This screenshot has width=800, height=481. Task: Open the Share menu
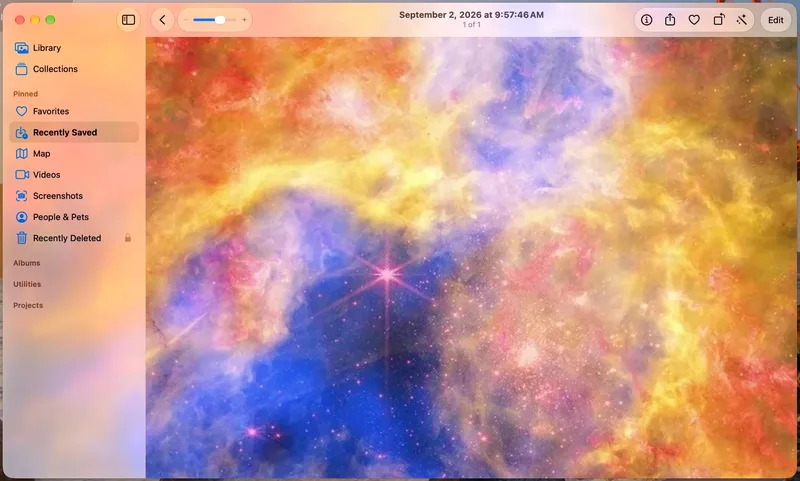coord(670,20)
